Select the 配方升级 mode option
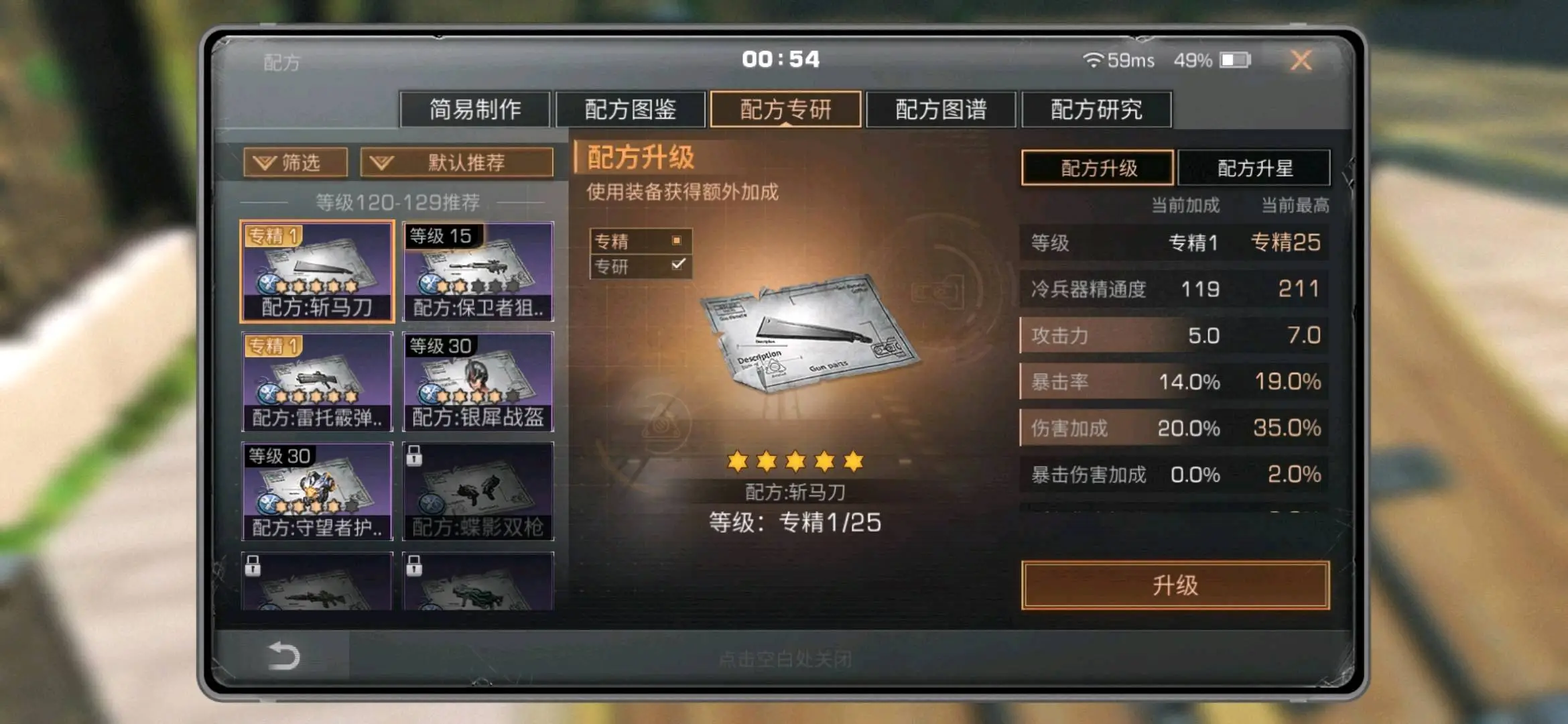This screenshot has height=724, width=1568. 1098,168
